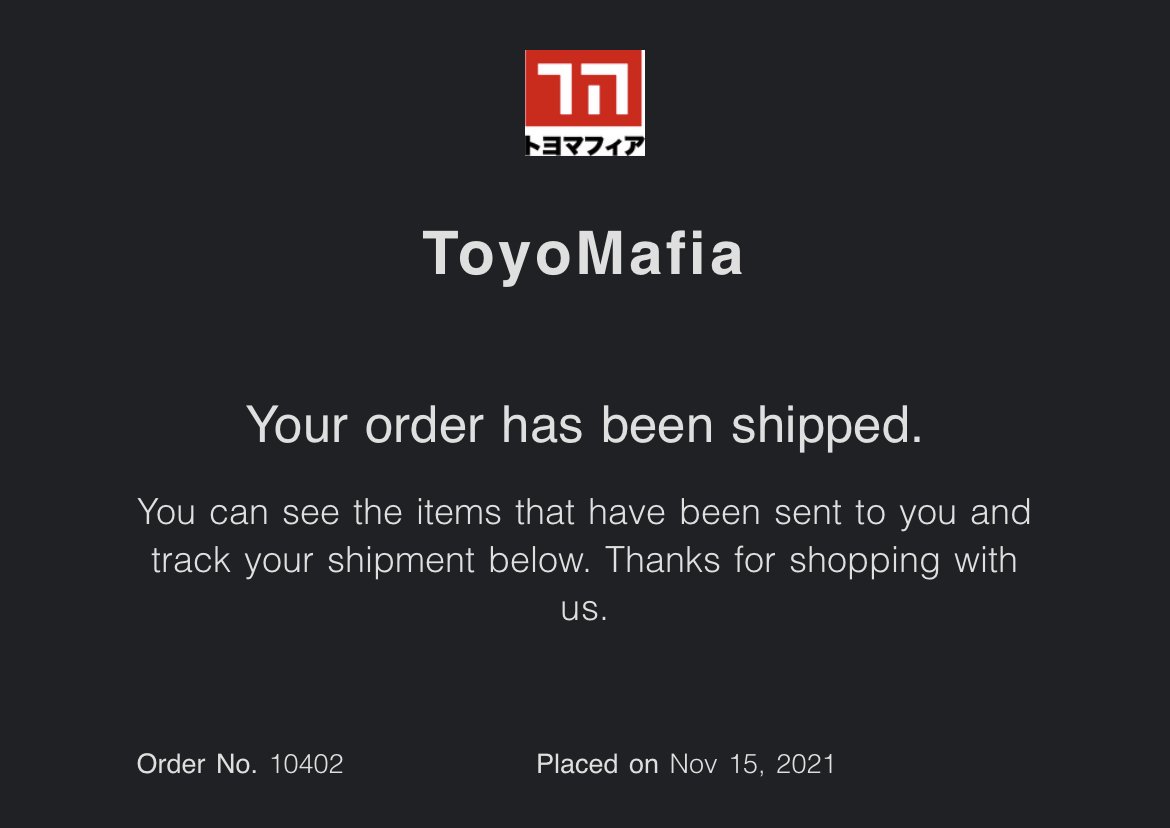Viewport: 1170px width, 828px height.
Task: Select the 'Your order has been shipped.' heading
Action: coord(584,426)
